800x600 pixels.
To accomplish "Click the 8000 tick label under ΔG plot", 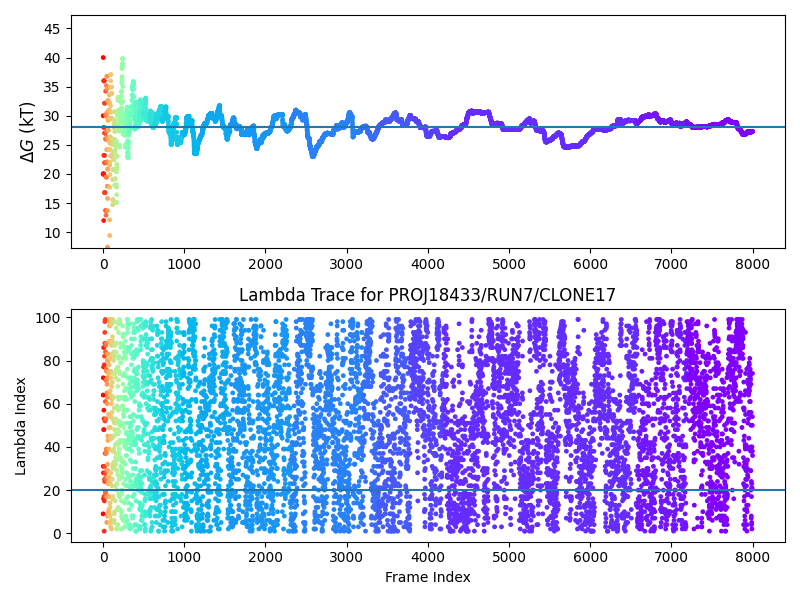I will (x=751, y=264).
